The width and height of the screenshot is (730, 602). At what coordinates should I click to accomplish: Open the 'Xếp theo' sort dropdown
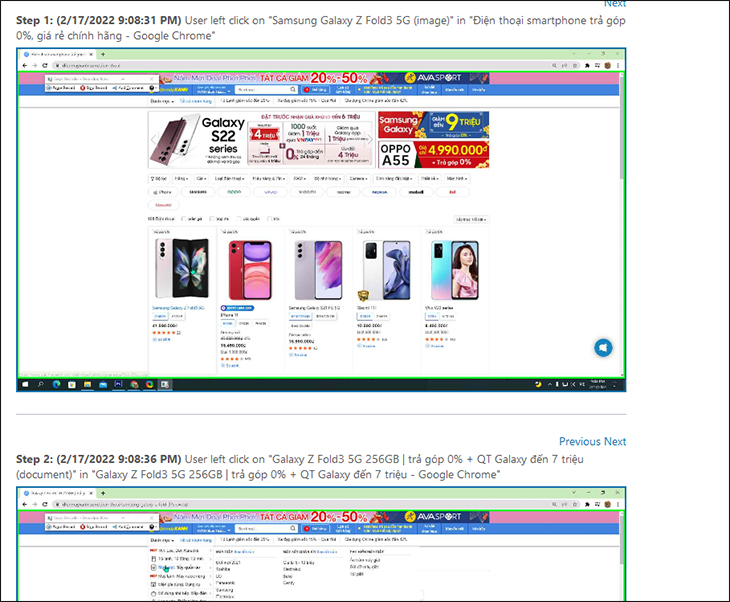coord(471,219)
